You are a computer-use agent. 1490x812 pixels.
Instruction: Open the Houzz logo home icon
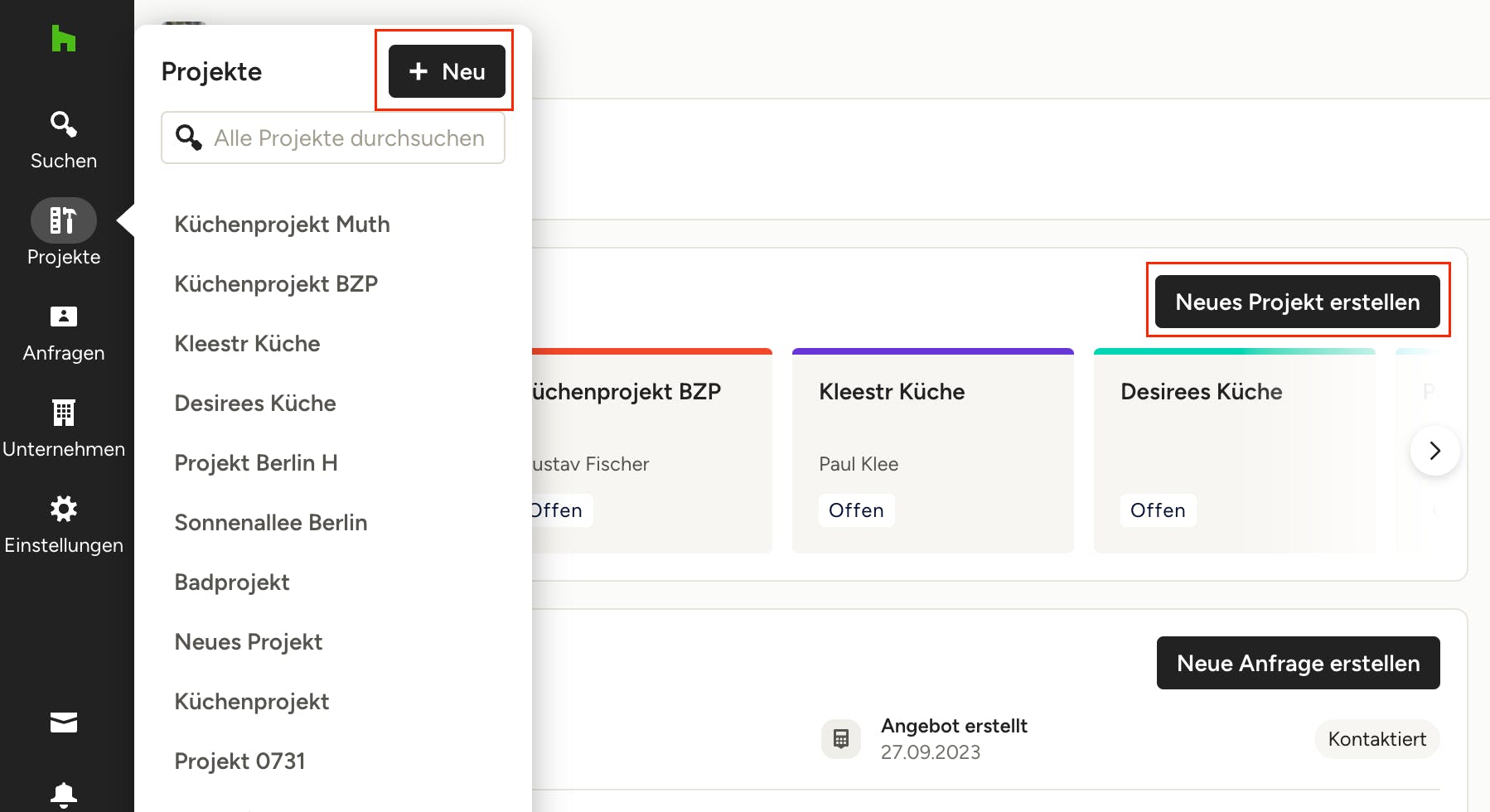point(64,38)
